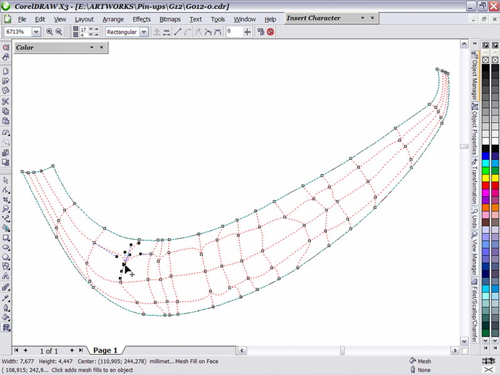
Task: Toggle the symmetrical node button
Action: point(218,32)
